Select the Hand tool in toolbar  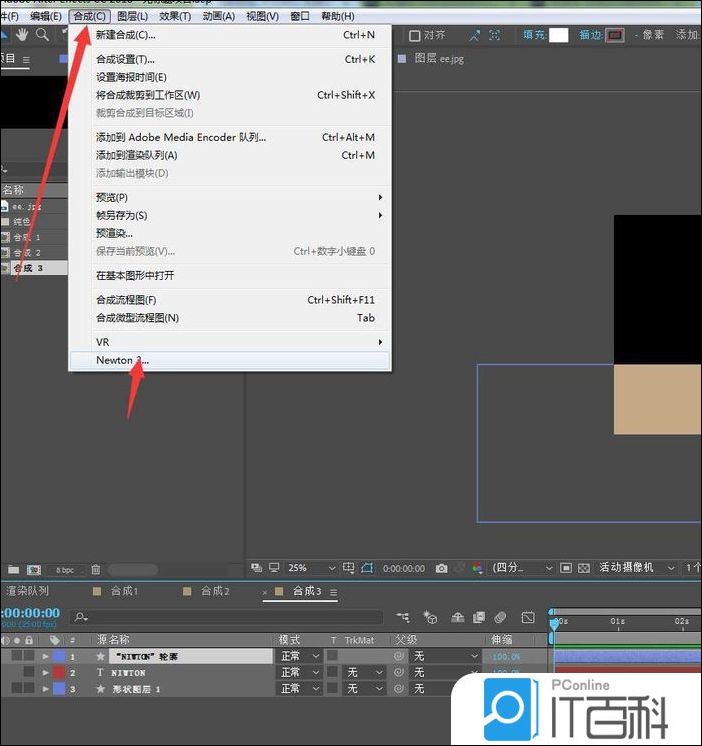22,35
